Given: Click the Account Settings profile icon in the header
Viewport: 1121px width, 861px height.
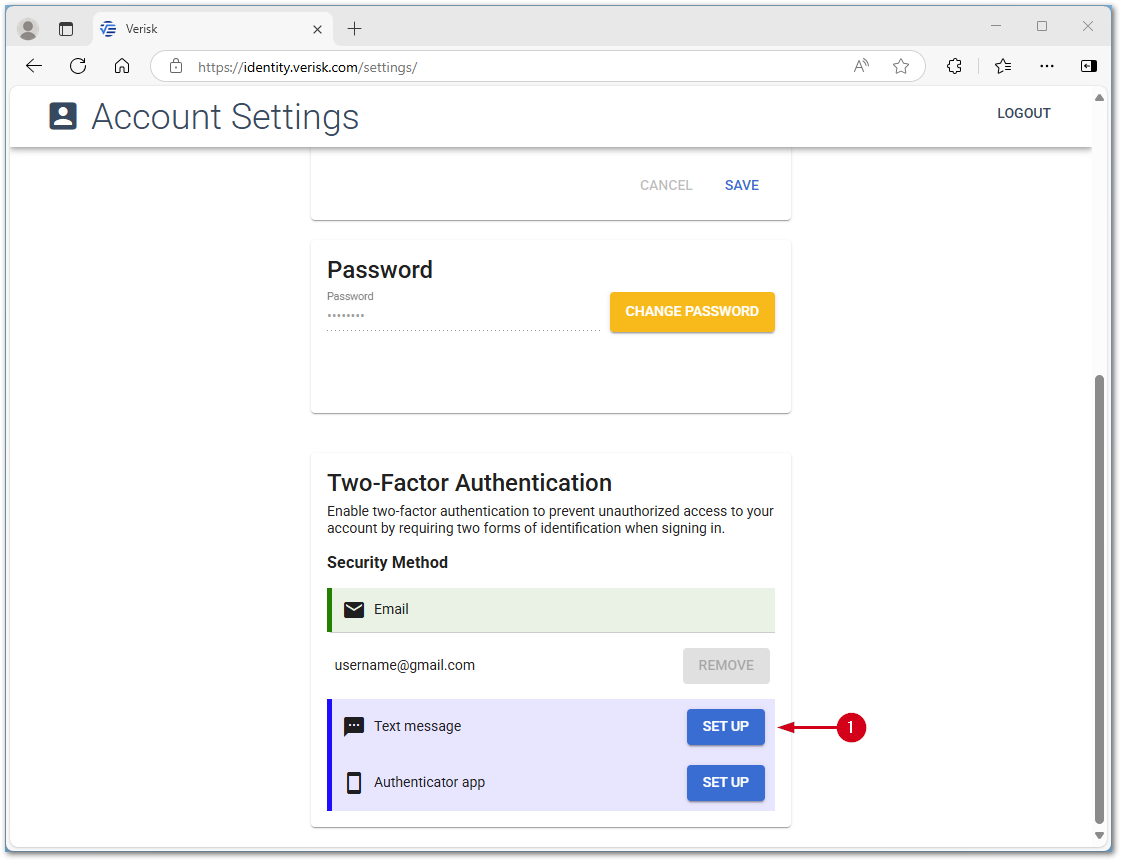Looking at the screenshot, I should [62, 116].
